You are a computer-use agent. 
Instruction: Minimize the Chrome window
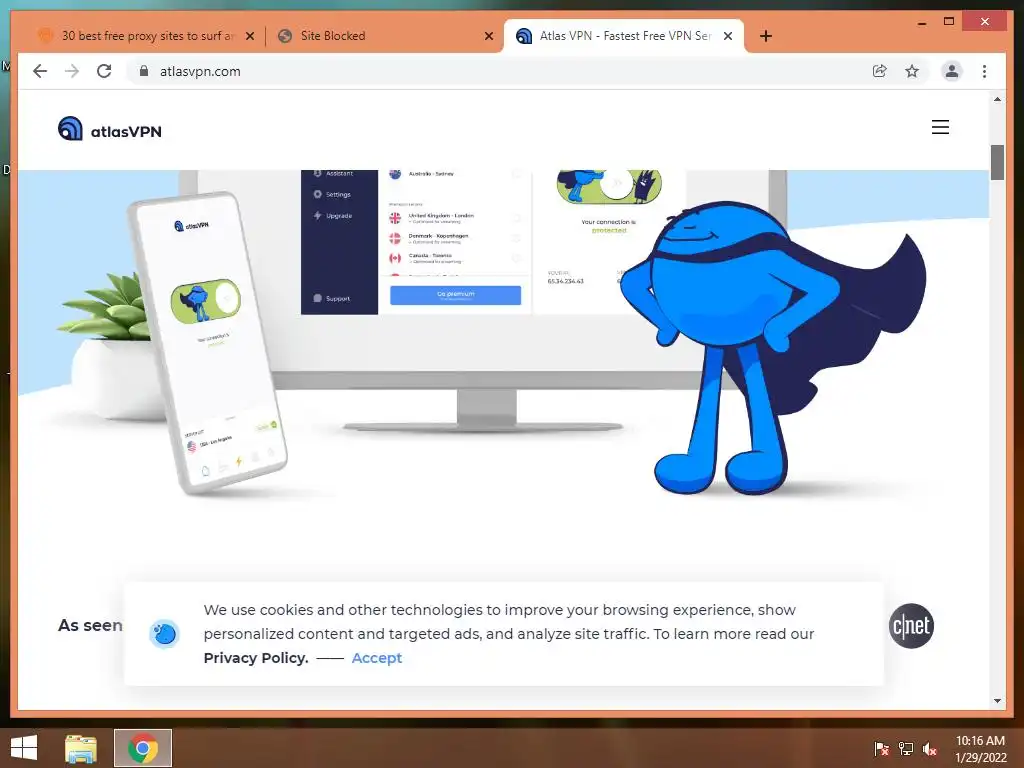tap(921, 22)
